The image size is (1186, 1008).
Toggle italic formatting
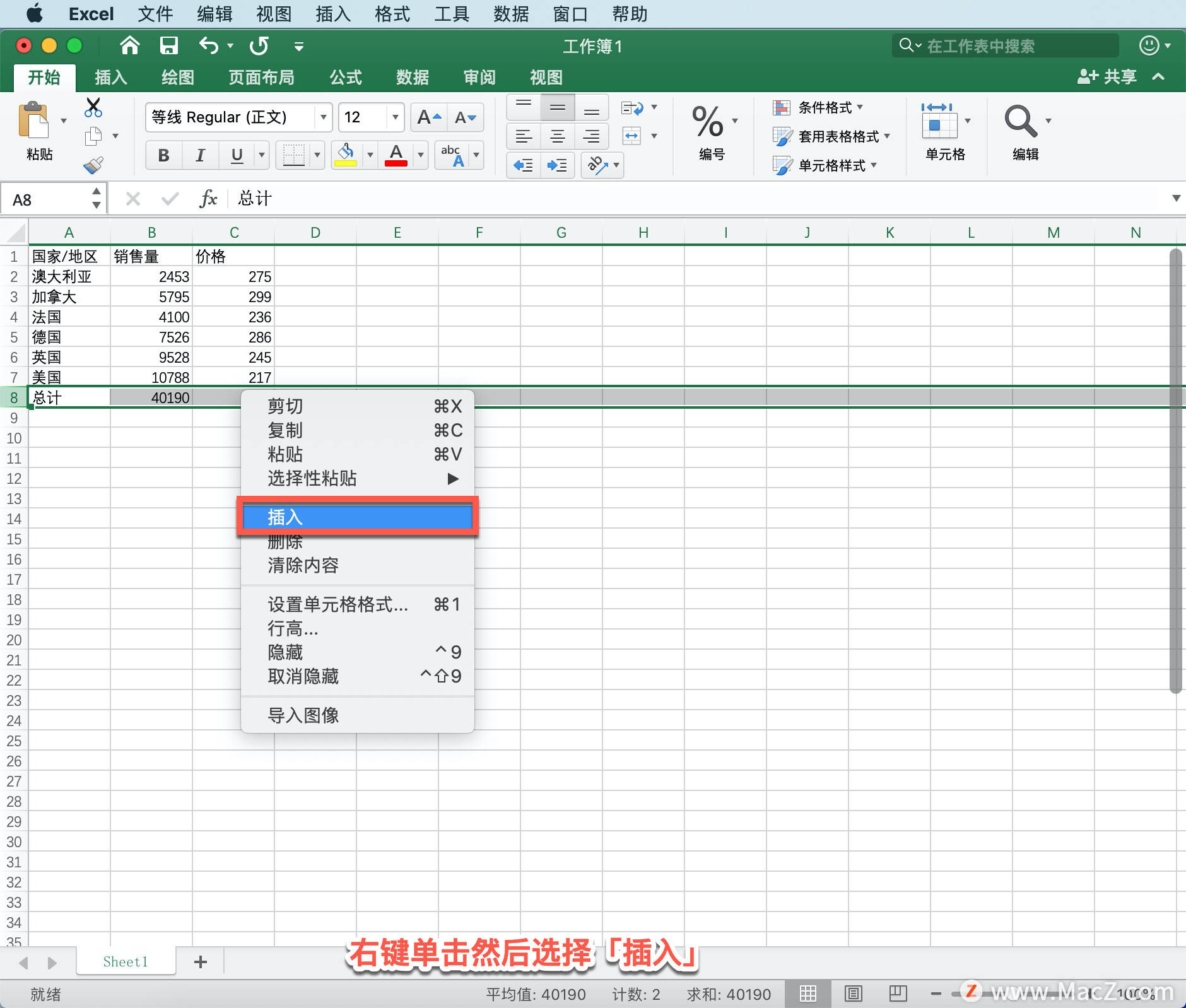tap(200, 155)
